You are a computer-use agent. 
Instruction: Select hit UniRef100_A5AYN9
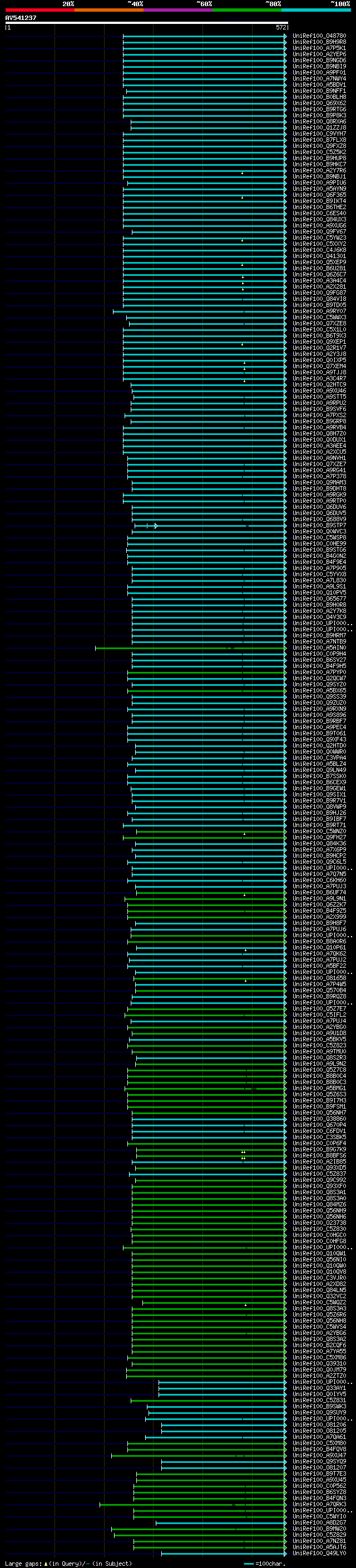319,189
